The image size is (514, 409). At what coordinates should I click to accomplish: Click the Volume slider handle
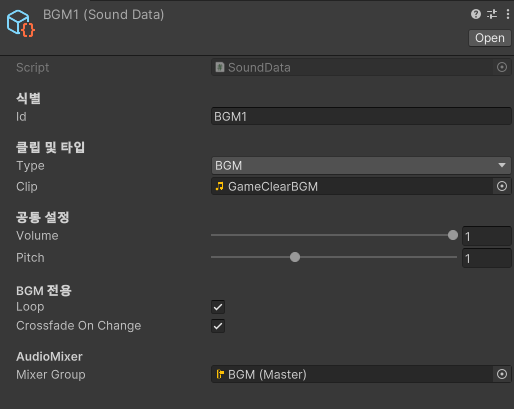pos(453,235)
